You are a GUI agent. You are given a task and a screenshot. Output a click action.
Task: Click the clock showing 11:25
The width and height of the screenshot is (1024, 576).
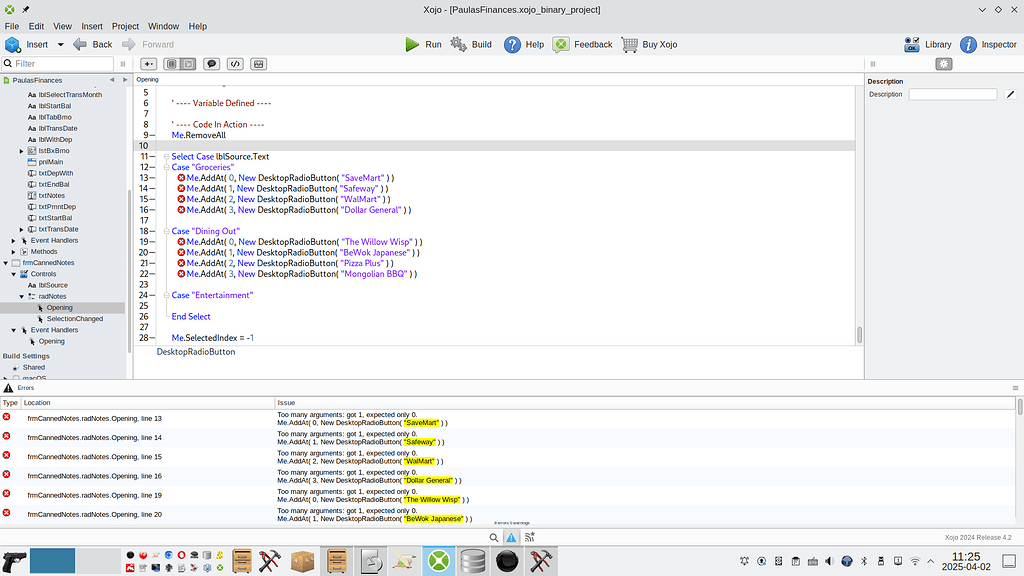click(966, 557)
